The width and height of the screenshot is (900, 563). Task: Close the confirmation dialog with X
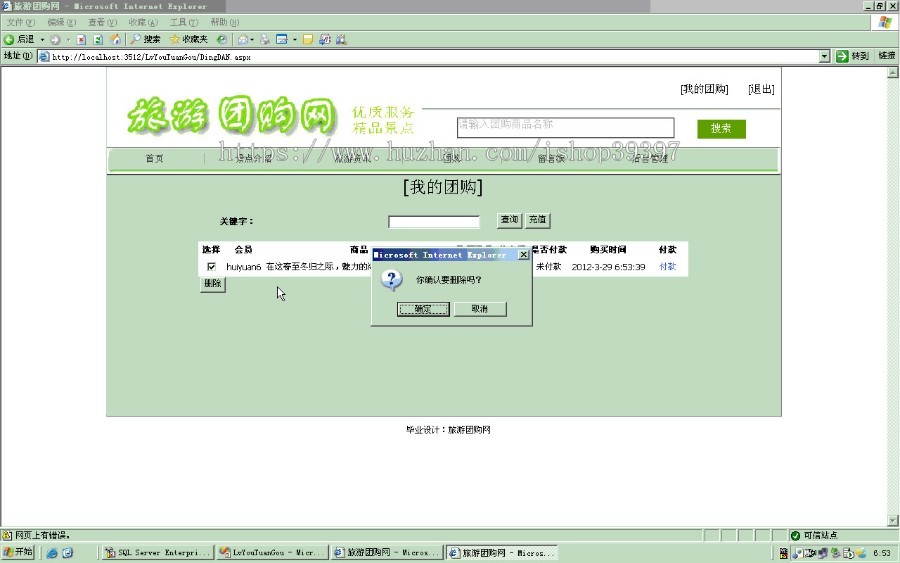pyautogui.click(x=523, y=254)
